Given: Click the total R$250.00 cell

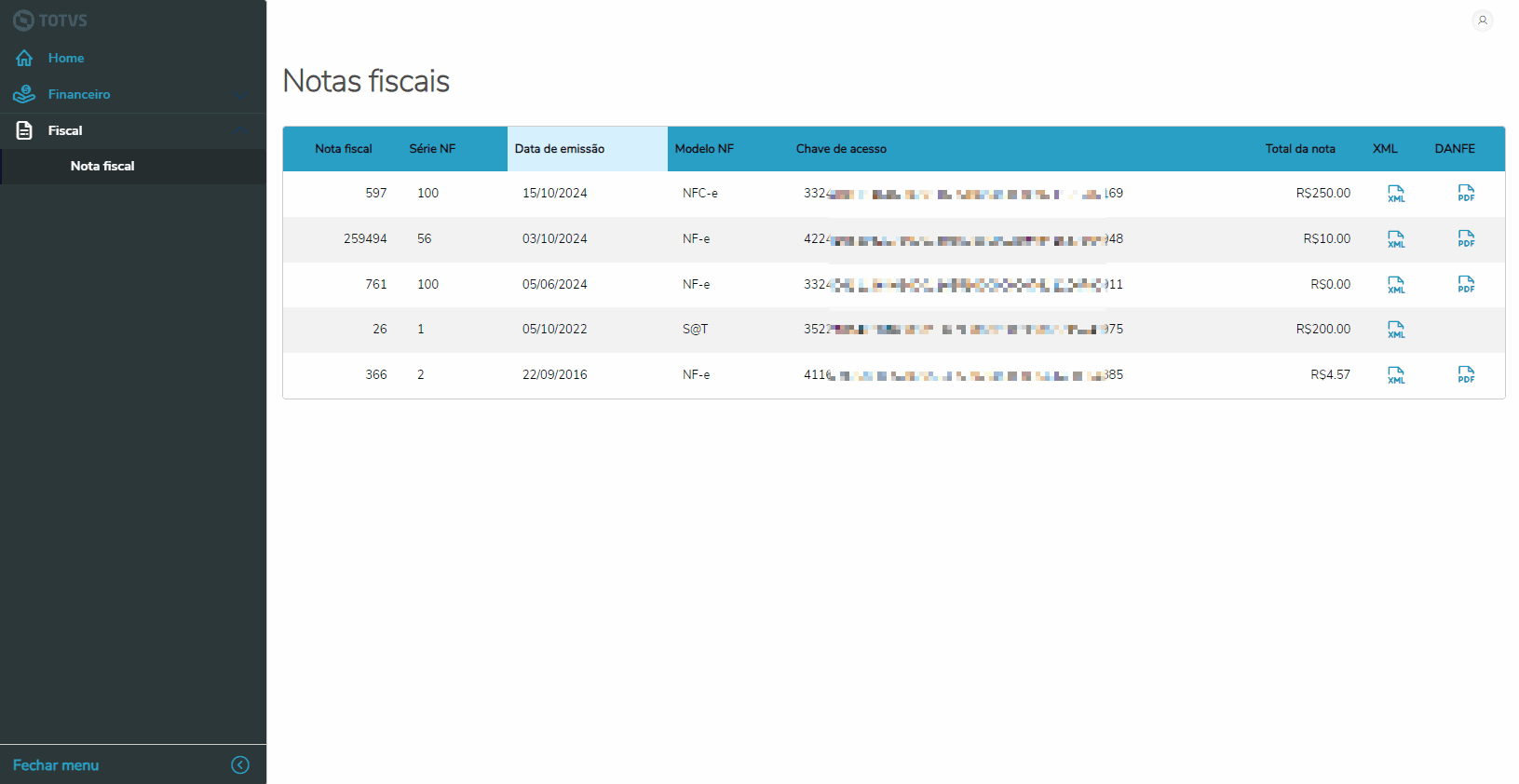Looking at the screenshot, I should 1323,194.
